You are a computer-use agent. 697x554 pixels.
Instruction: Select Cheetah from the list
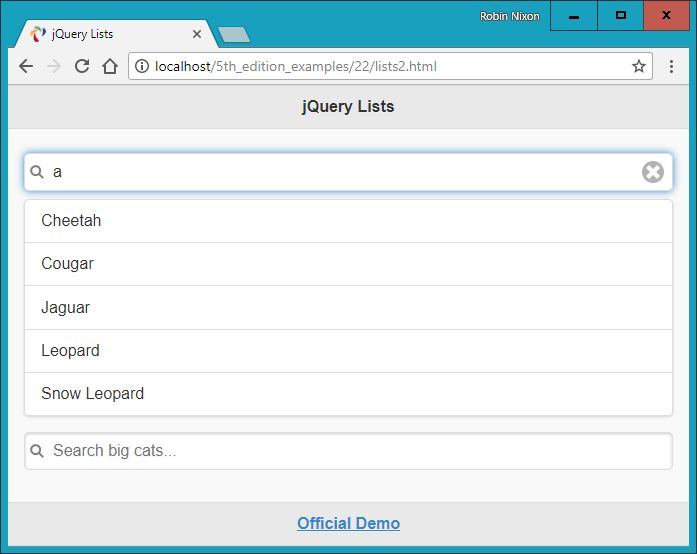click(348, 221)
